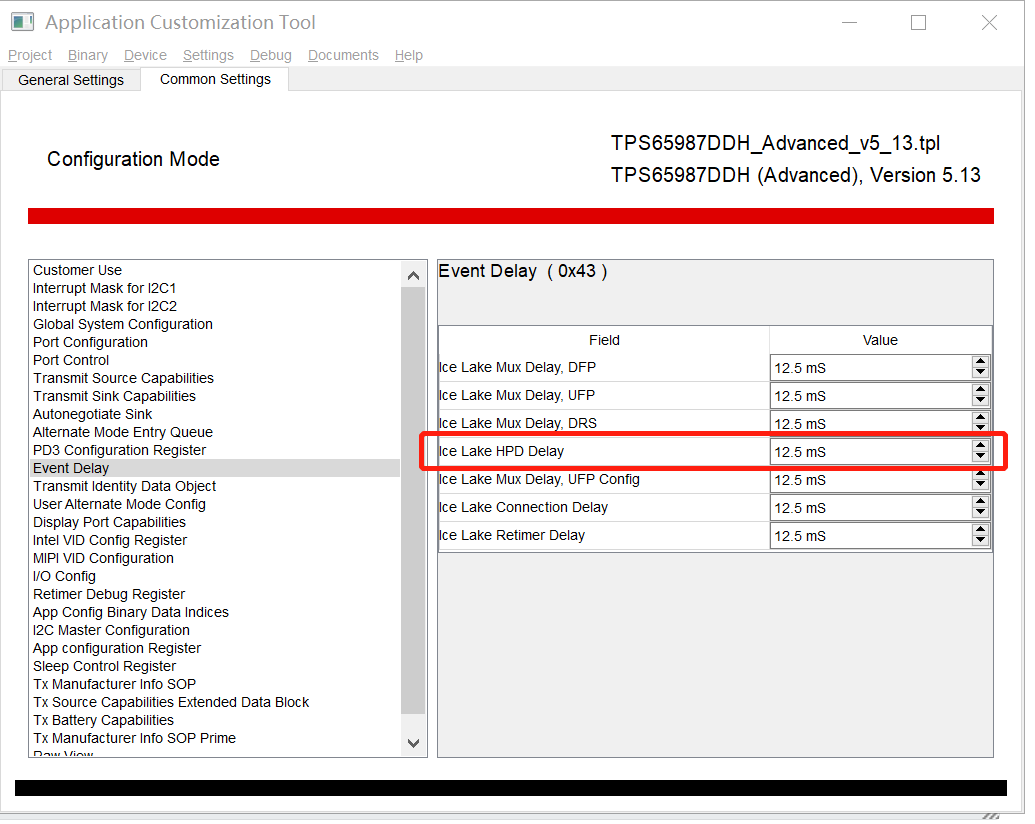Increase Ice Lake HPD Delay value

point(980,446)
